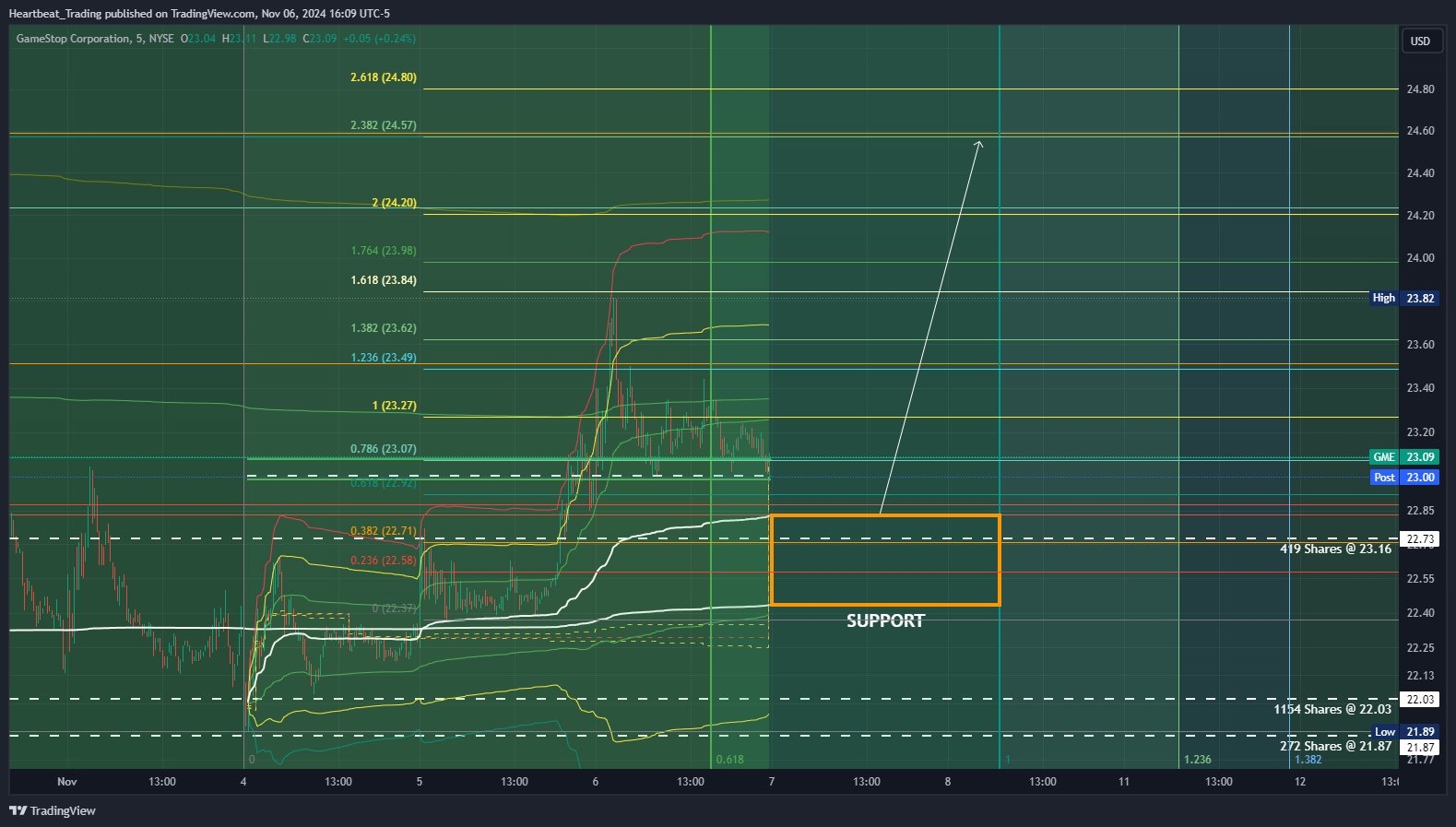Image resolution: width=1456 pixels, height=827 pixels.
Task: Click the day 11 time axis label
Action: (x=1124, y=782)
